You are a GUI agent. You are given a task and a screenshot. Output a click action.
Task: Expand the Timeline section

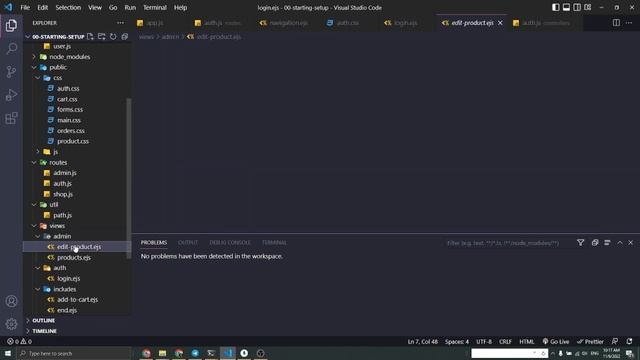(44, 331)
